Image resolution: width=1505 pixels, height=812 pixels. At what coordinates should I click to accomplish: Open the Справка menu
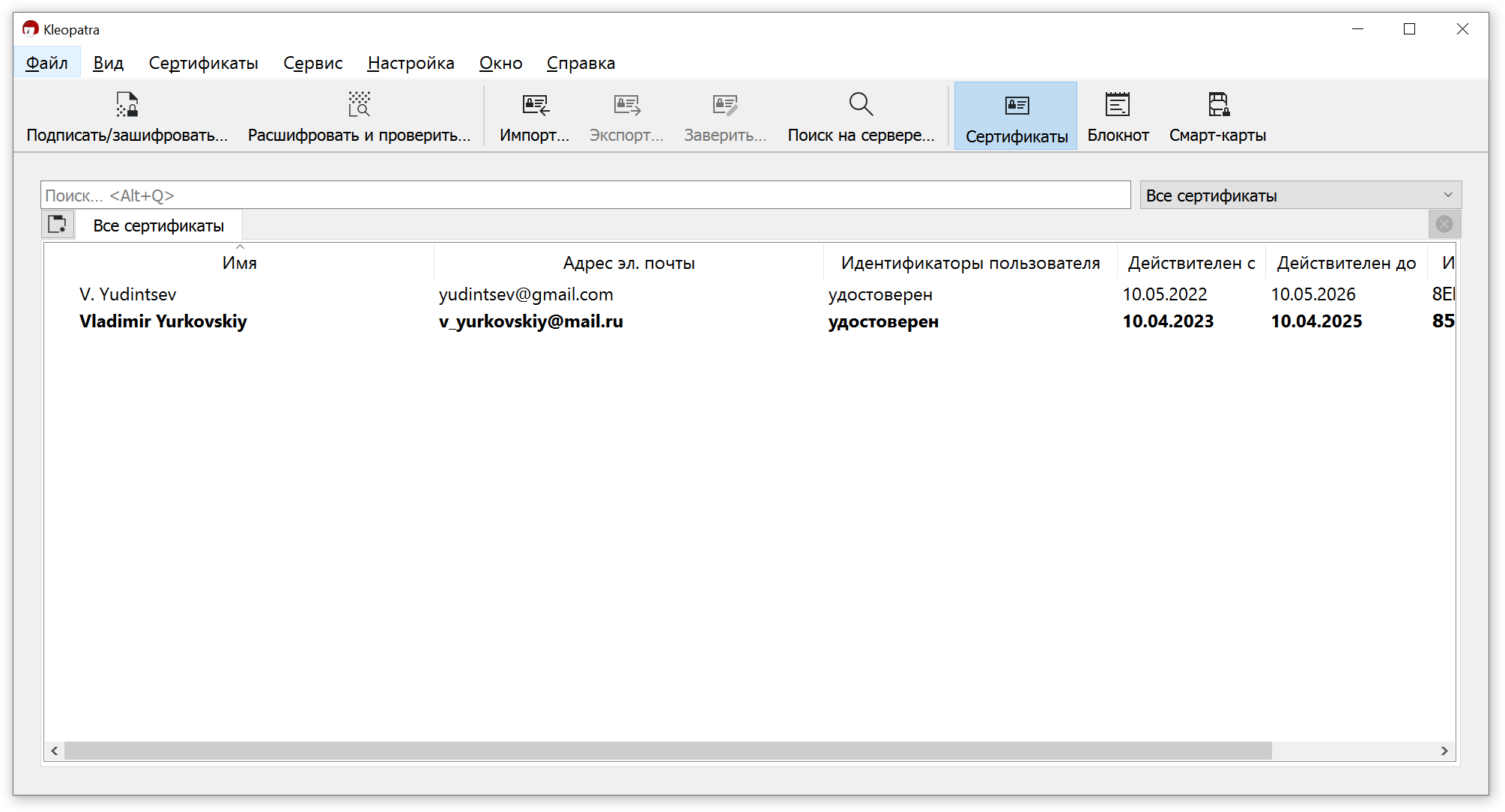coord(581,63)
